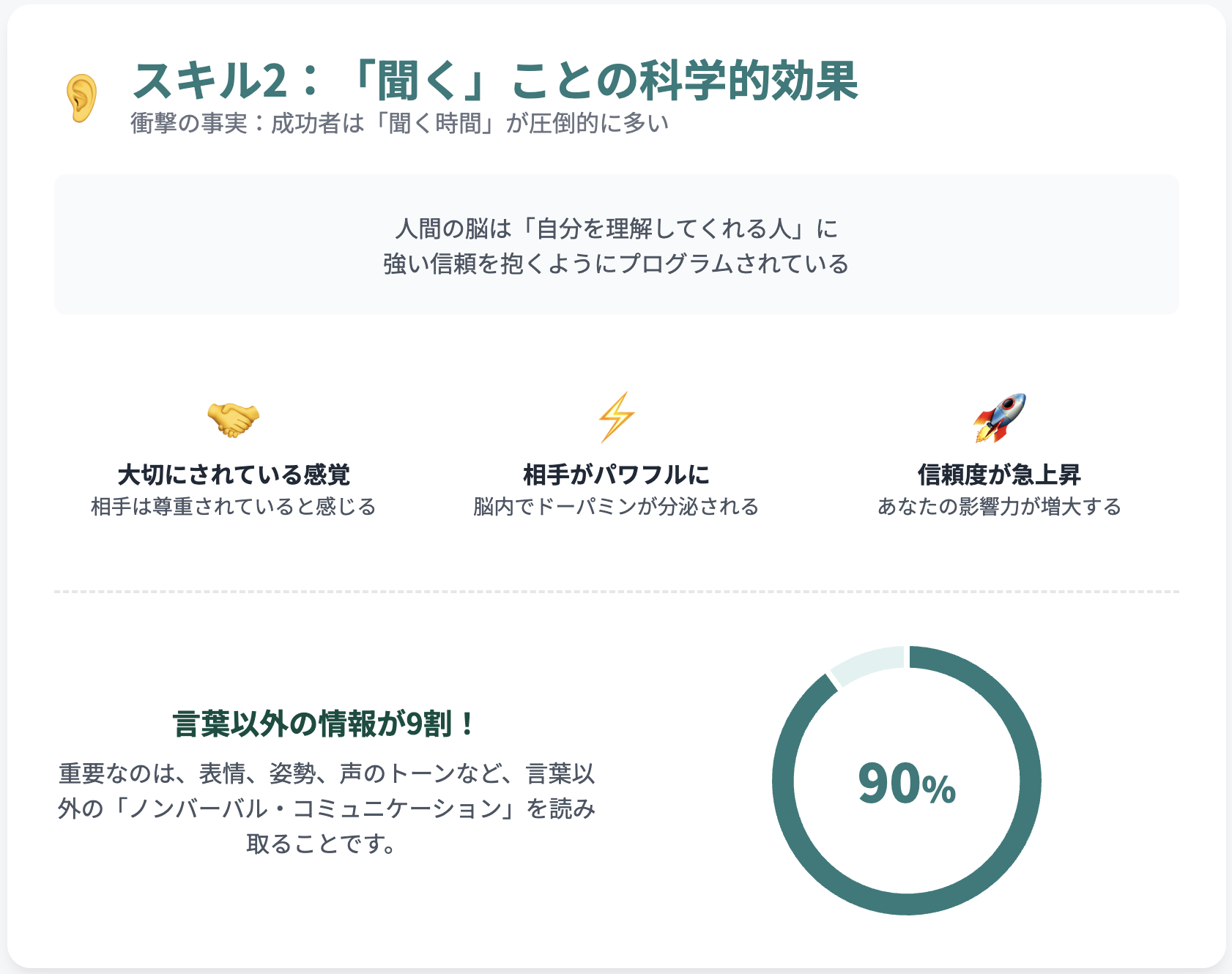Click the 90% label in the donut chart
The image size is (1232, 974).
(907, 784)
